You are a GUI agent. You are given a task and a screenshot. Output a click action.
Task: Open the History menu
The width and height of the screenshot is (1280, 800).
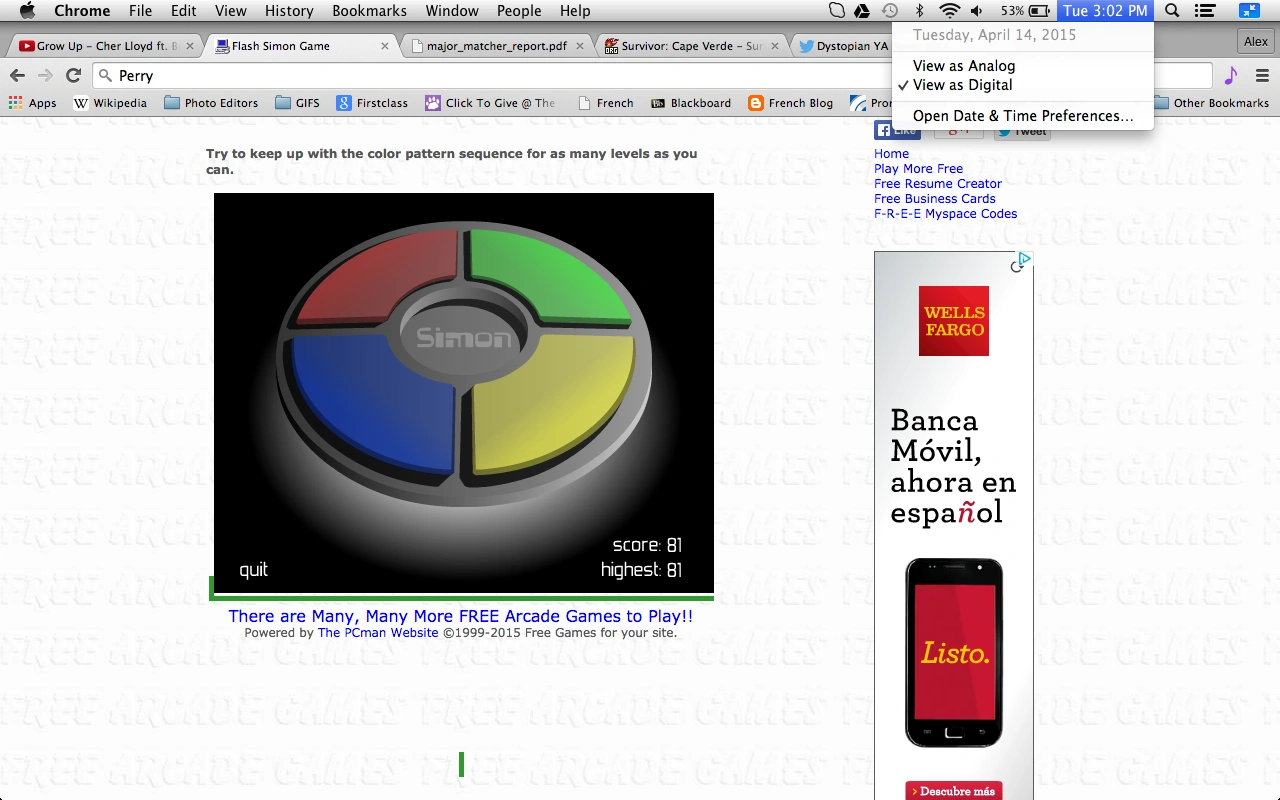click(x=289, y=11)
